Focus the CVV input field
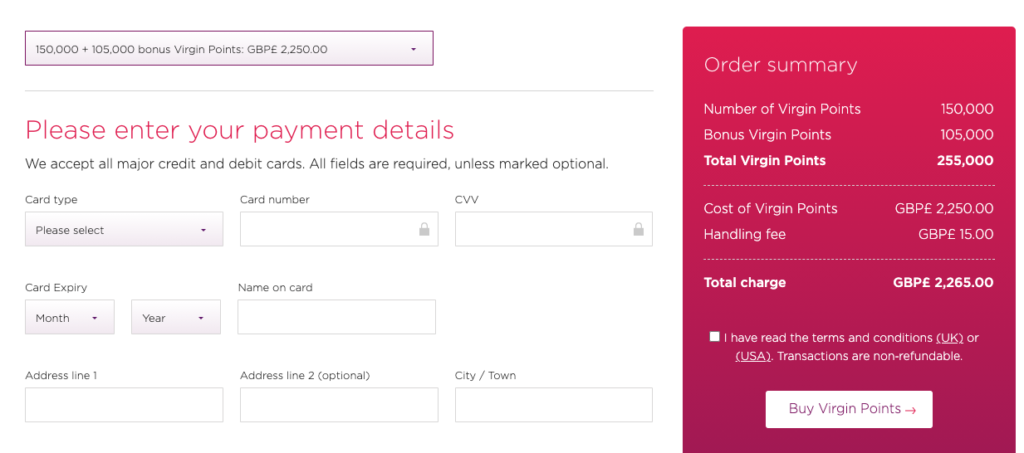1024x453 pixels. 554,229
